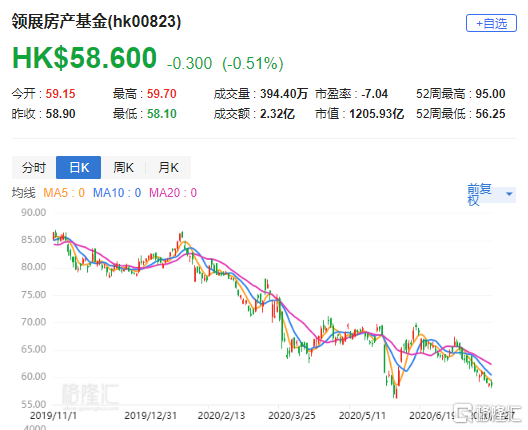Click the 75.00 price axis label

pyautogui.click(x=33, y=295)
